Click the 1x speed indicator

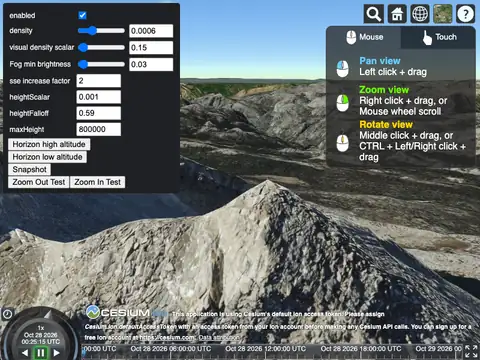41,328
